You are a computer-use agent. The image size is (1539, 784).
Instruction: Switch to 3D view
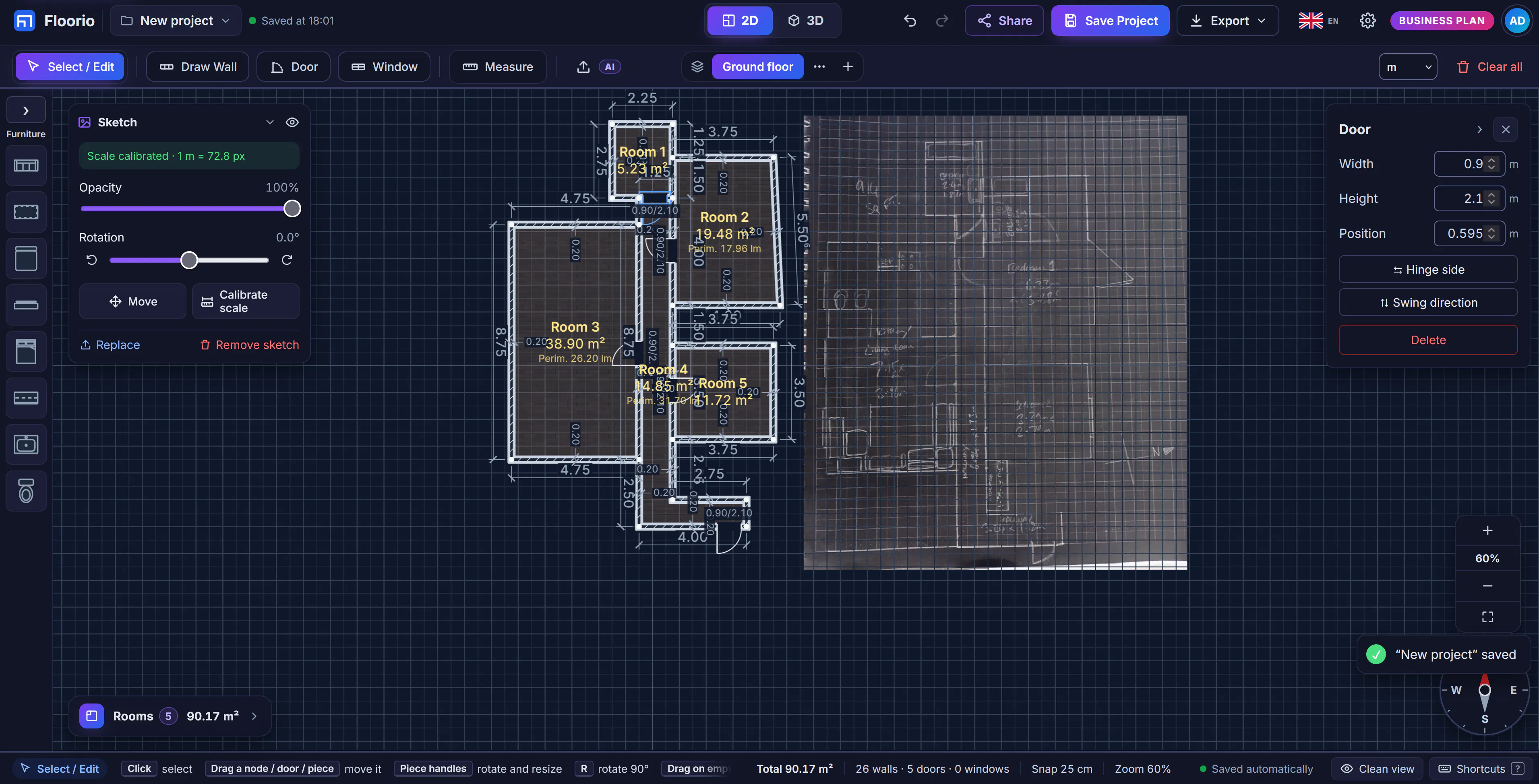coord(806,21)
